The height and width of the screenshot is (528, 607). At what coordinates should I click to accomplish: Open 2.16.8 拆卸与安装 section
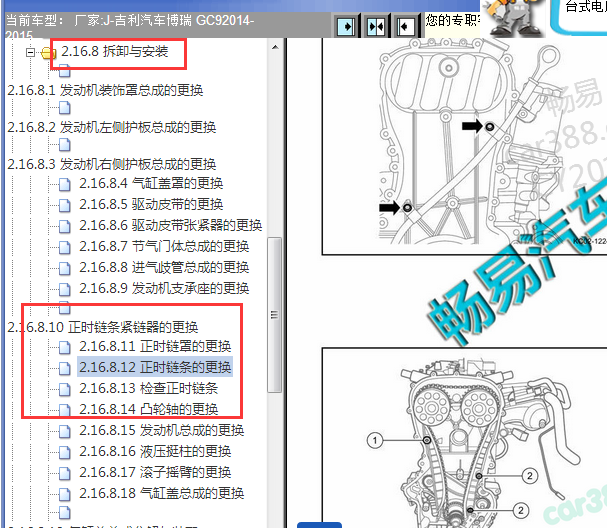pyautogui.click(x=115, y=51)
